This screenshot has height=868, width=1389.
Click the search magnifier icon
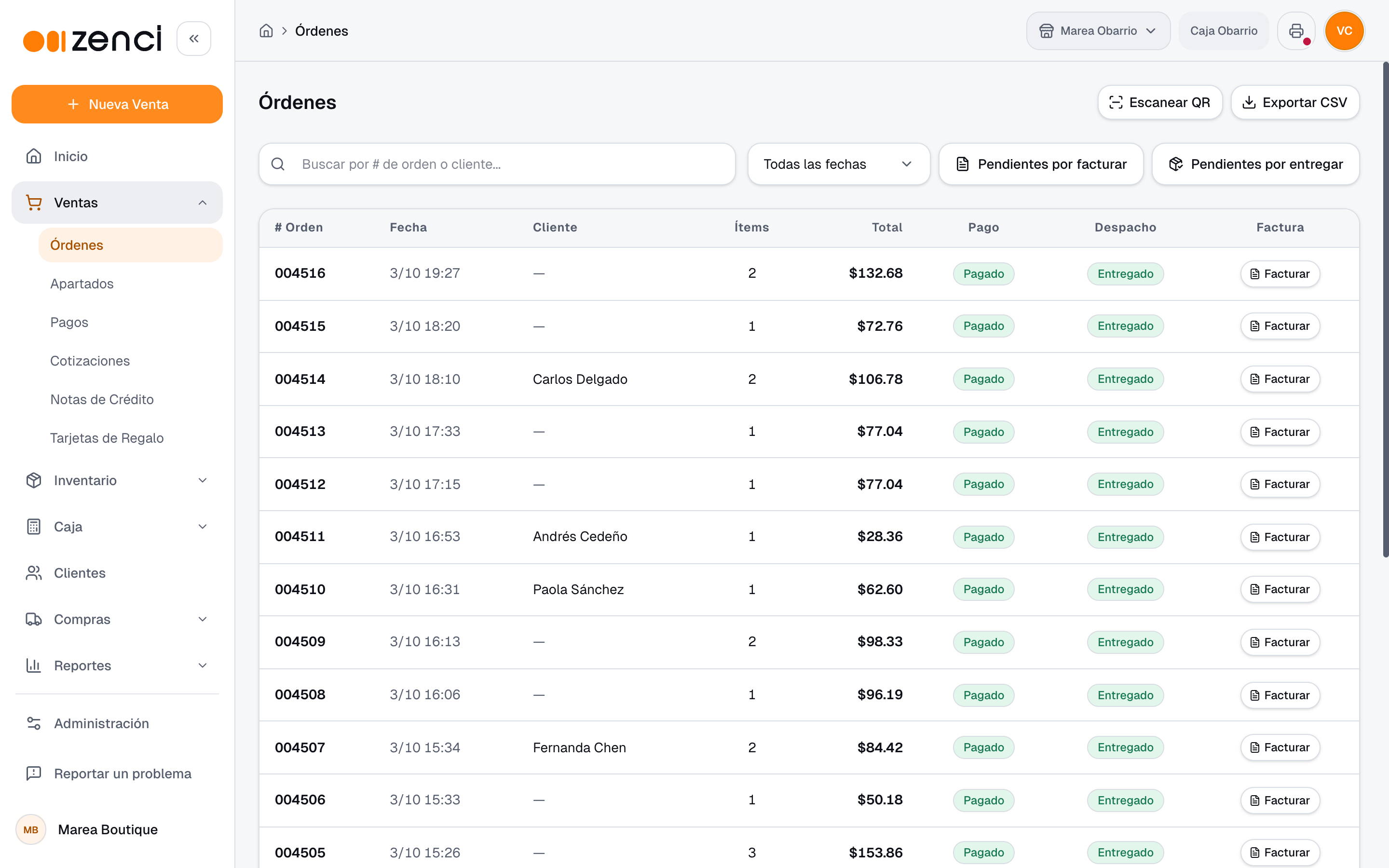(x=278, y=164)
